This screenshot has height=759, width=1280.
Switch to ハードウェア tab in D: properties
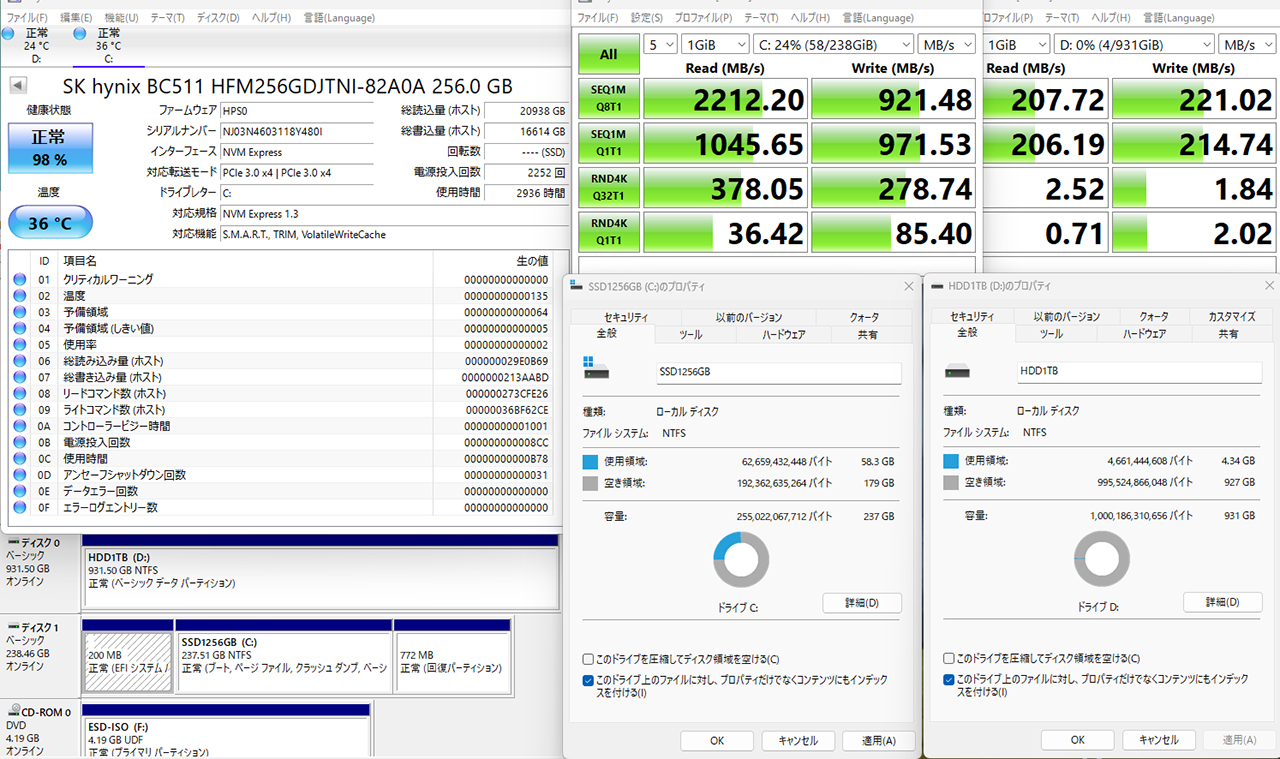coord(1144,334)
